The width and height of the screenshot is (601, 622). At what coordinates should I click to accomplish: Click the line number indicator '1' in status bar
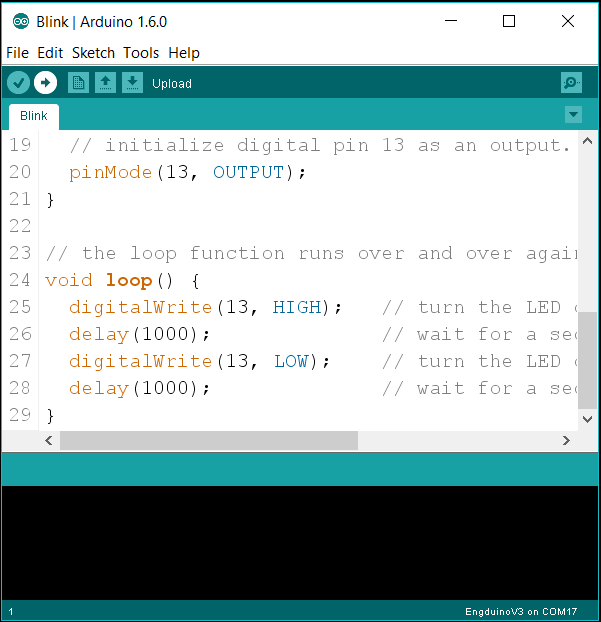[x=11, y=612]
